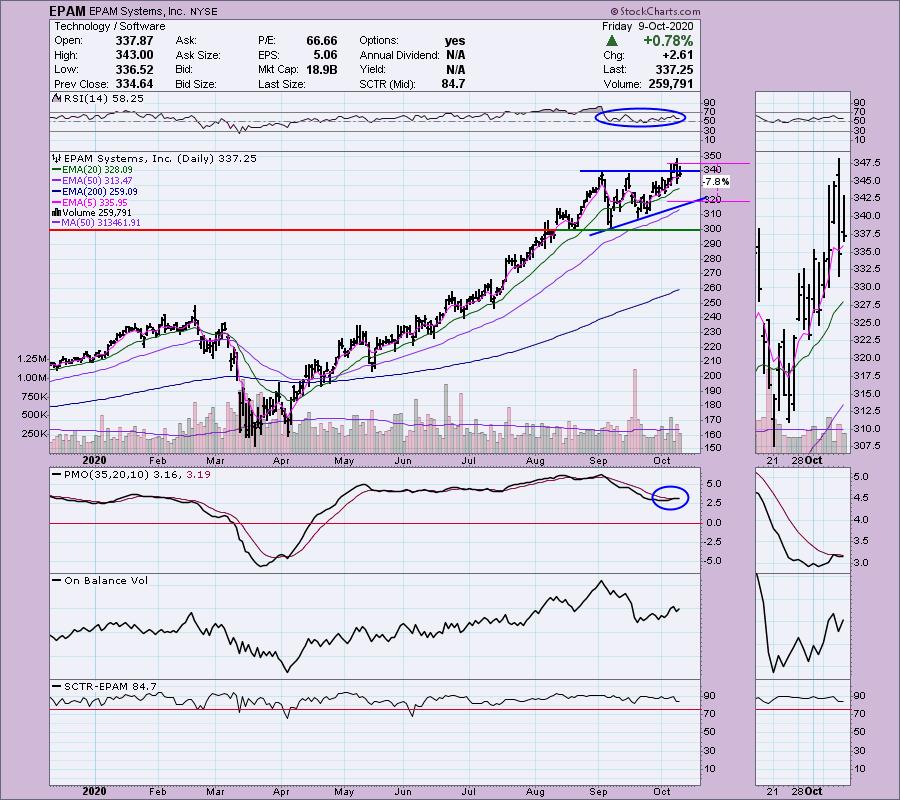Click the volume bars icon in the legend
The image size is (900, 800).
point(56,213)
